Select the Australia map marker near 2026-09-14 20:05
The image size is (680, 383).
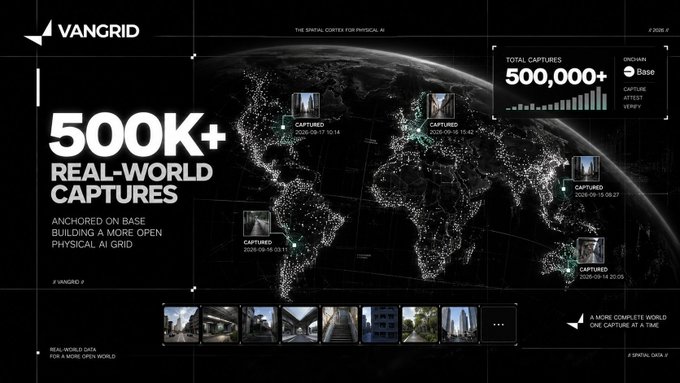pos(568,270)
